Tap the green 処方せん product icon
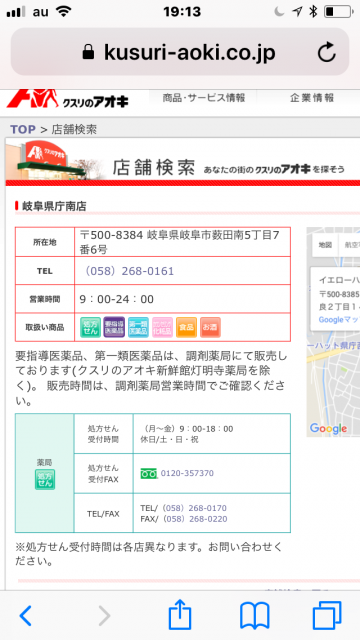The image size is (360, 640). coord(90,327)
